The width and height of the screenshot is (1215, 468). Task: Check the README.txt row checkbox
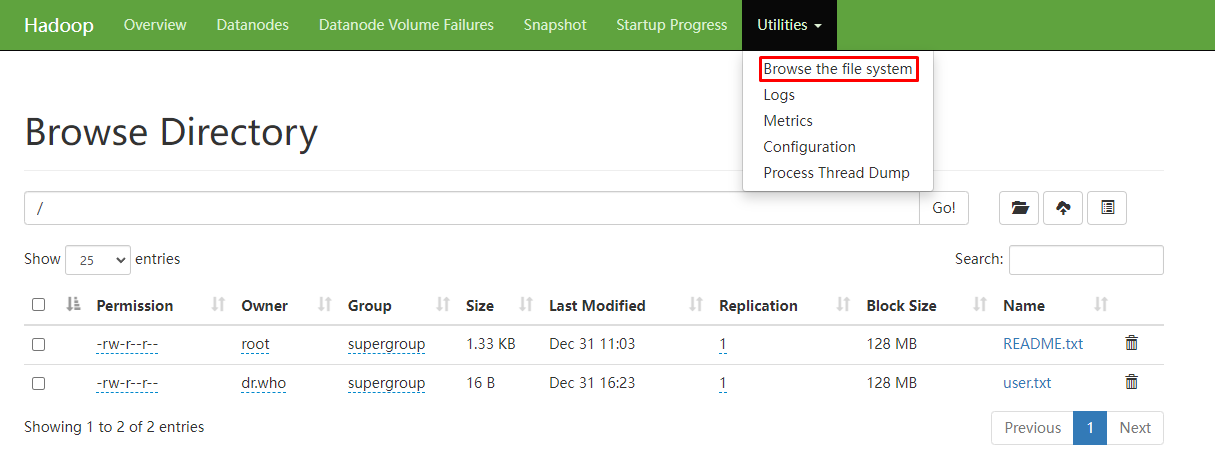coord(39,344)
